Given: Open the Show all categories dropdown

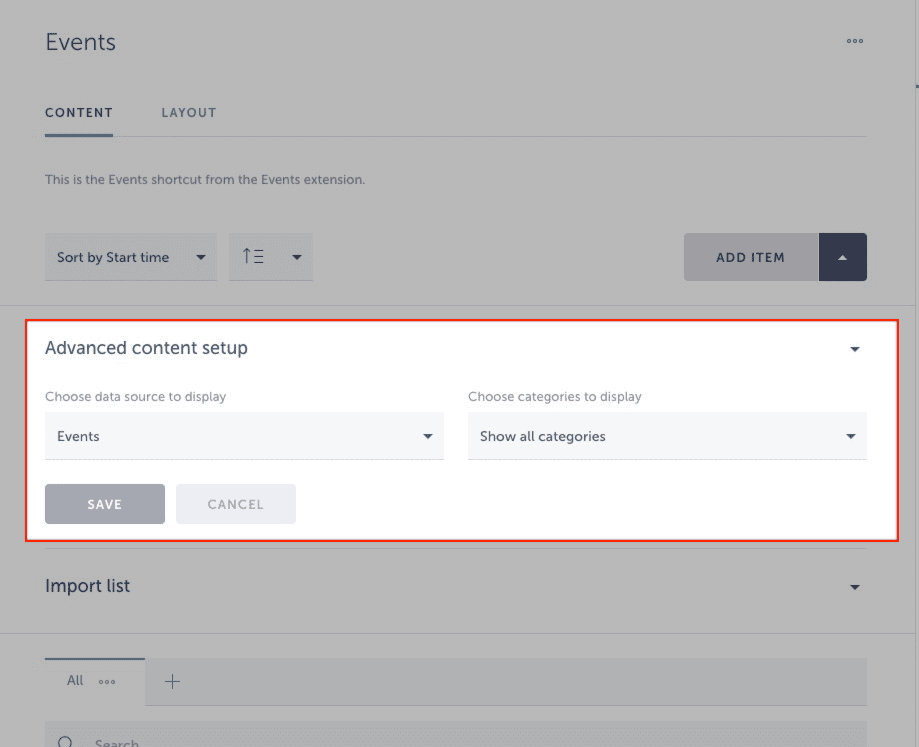Looking at the screenshot, I should tap(667, 437).
